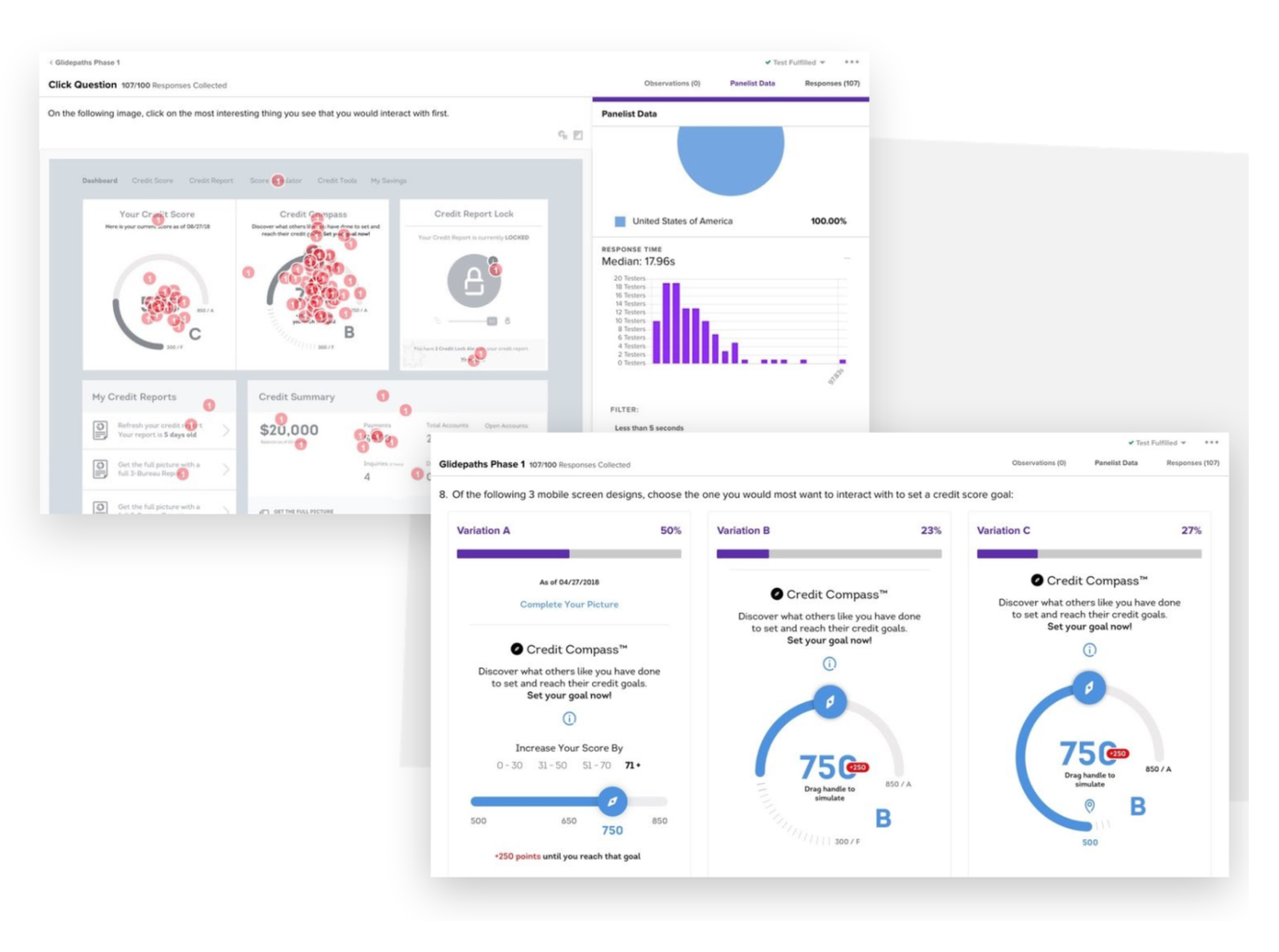Click the click-map cursor view icon
This screenshot has width=1279, height=952.
(x=562, y=135)
